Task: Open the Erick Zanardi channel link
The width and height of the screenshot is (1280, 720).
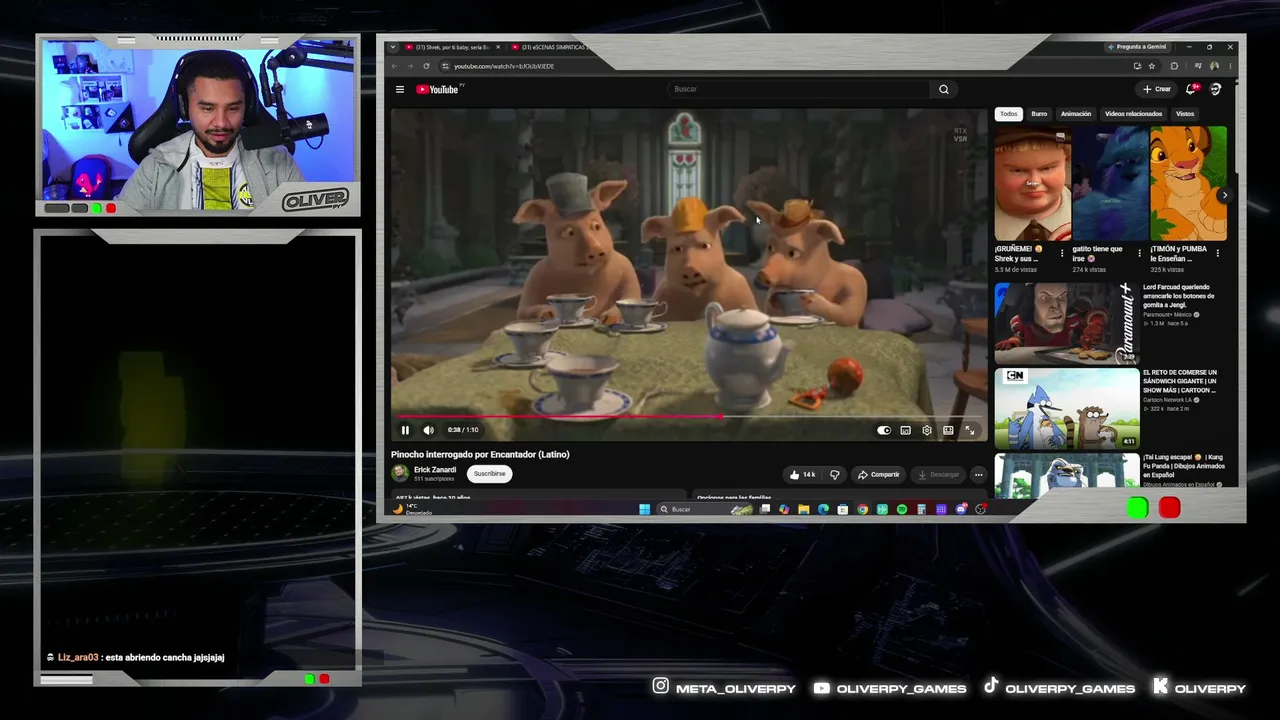Action: point(435,470)
